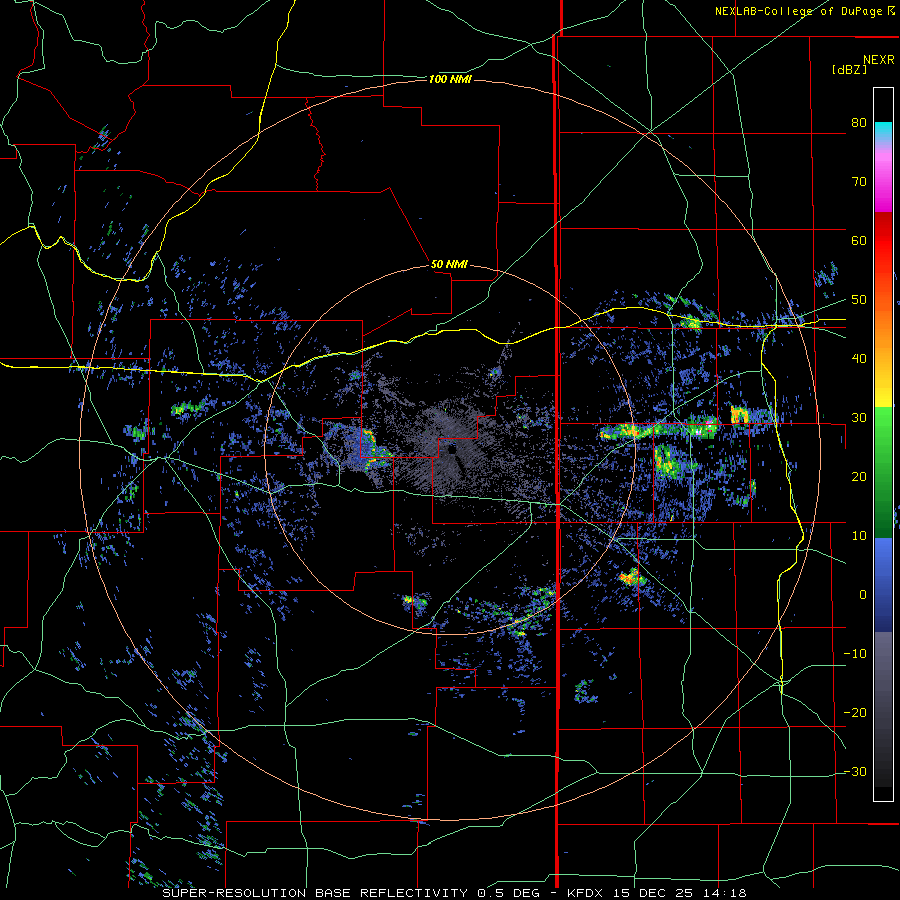900x900 pixels.
Task: Click the radar site black dot at center
Action: pos(452,449)
